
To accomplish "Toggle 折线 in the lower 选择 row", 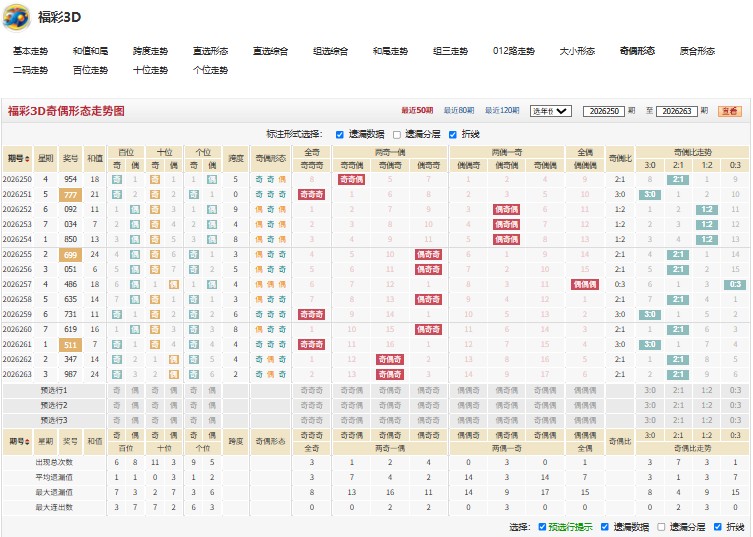I will pos(718,527).
